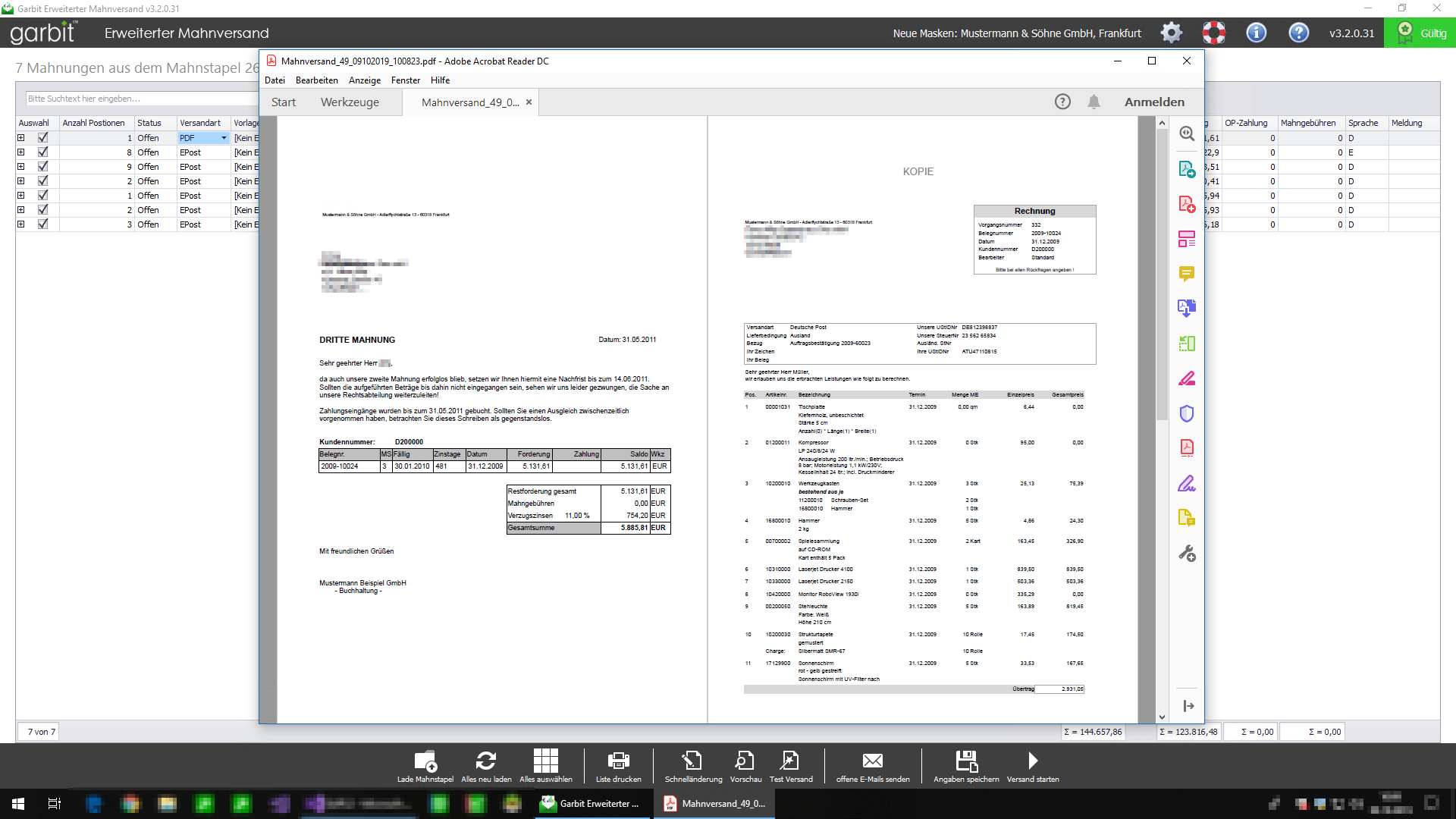The image size is (1456, 819).
Task: Click the Lade Mahnstapel toolbar icon
Action: coord(425,761)
